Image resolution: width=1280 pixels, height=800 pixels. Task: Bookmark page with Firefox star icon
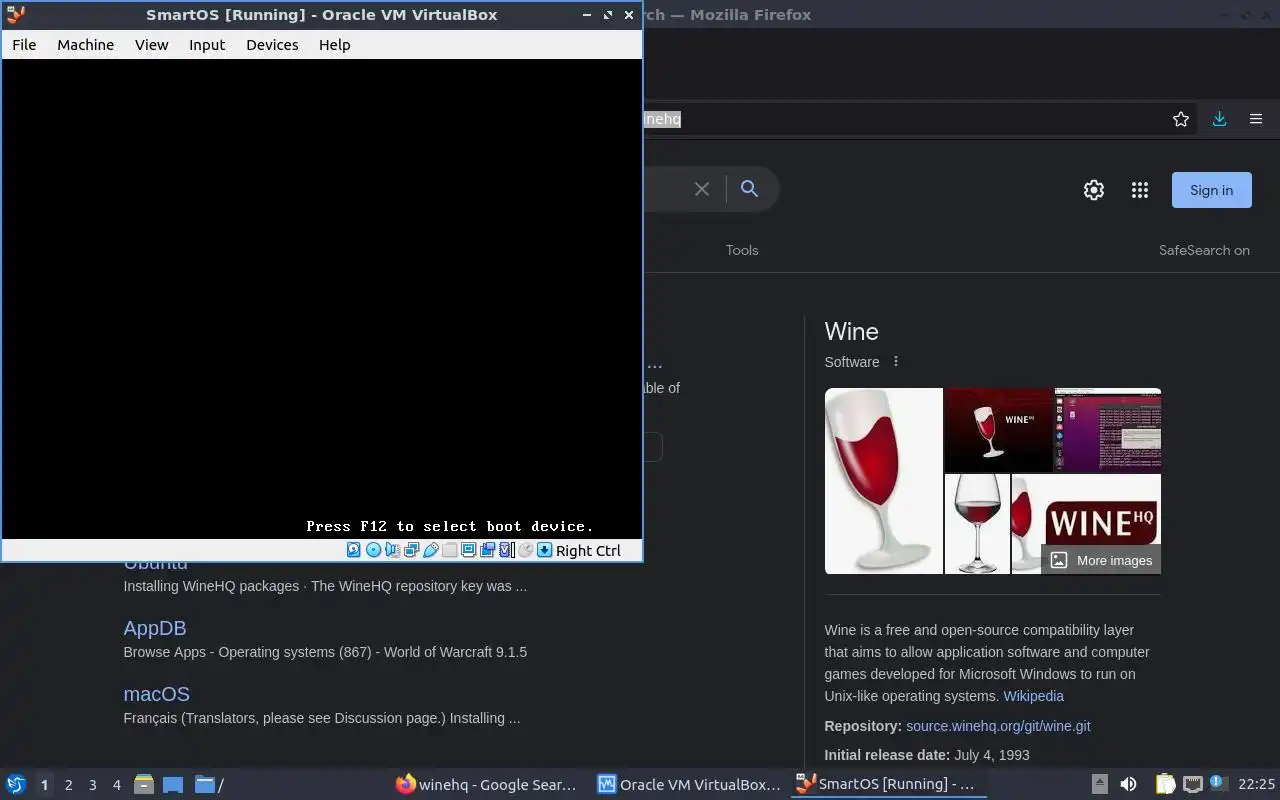1181,119
